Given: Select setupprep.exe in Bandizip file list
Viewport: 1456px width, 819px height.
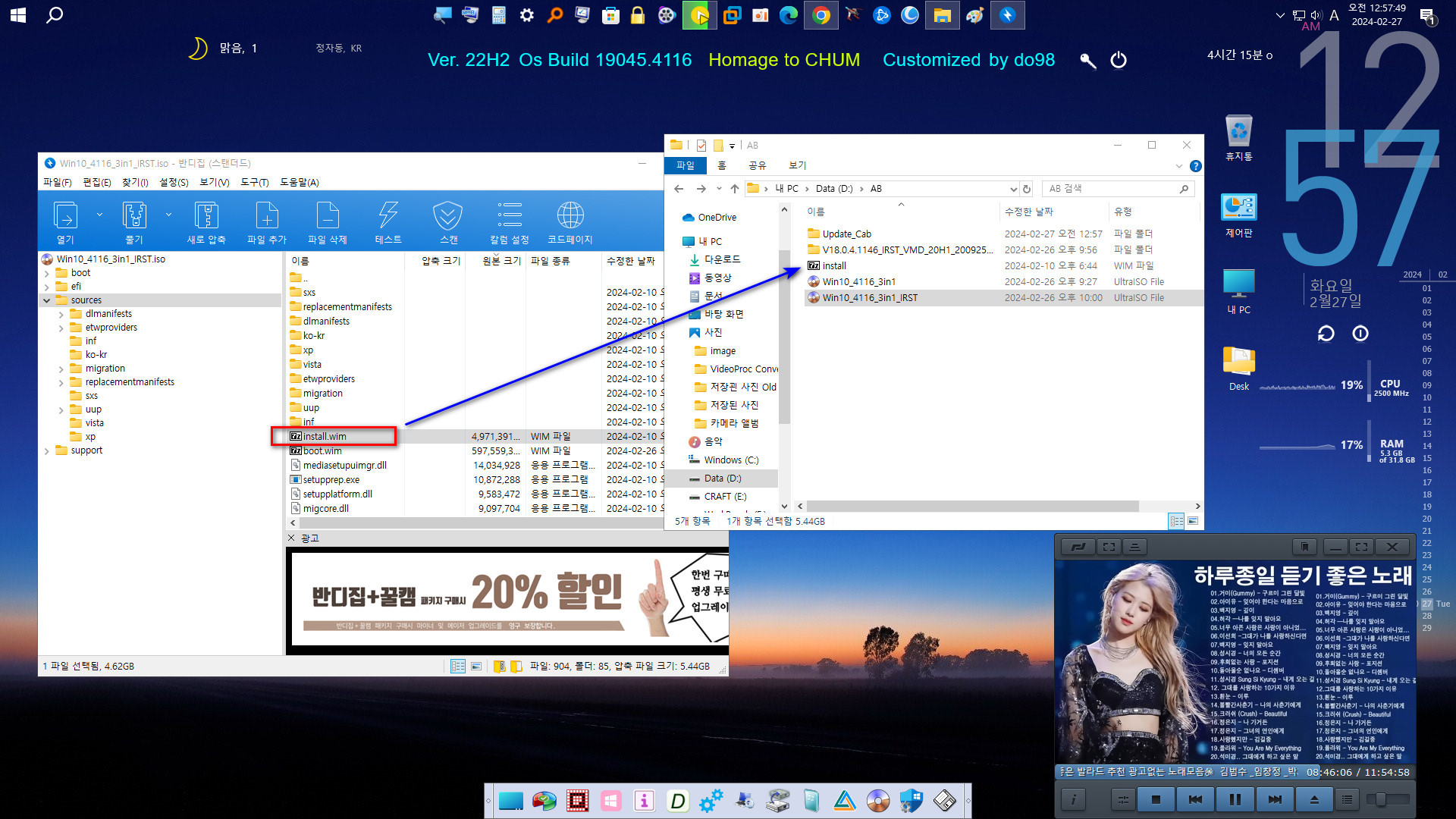Looking at the screenshot, I should [x=331, y=479].
